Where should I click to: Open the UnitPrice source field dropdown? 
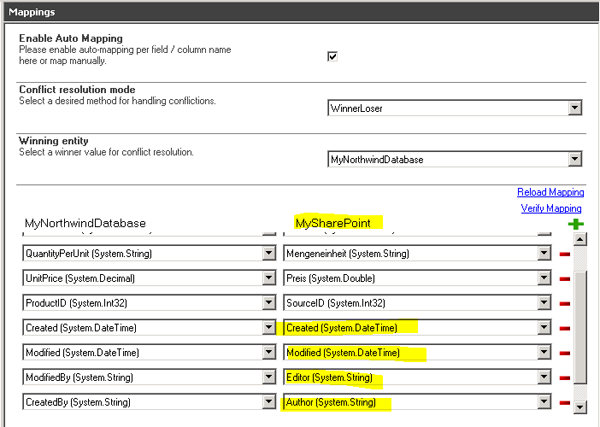pos(268,278)
